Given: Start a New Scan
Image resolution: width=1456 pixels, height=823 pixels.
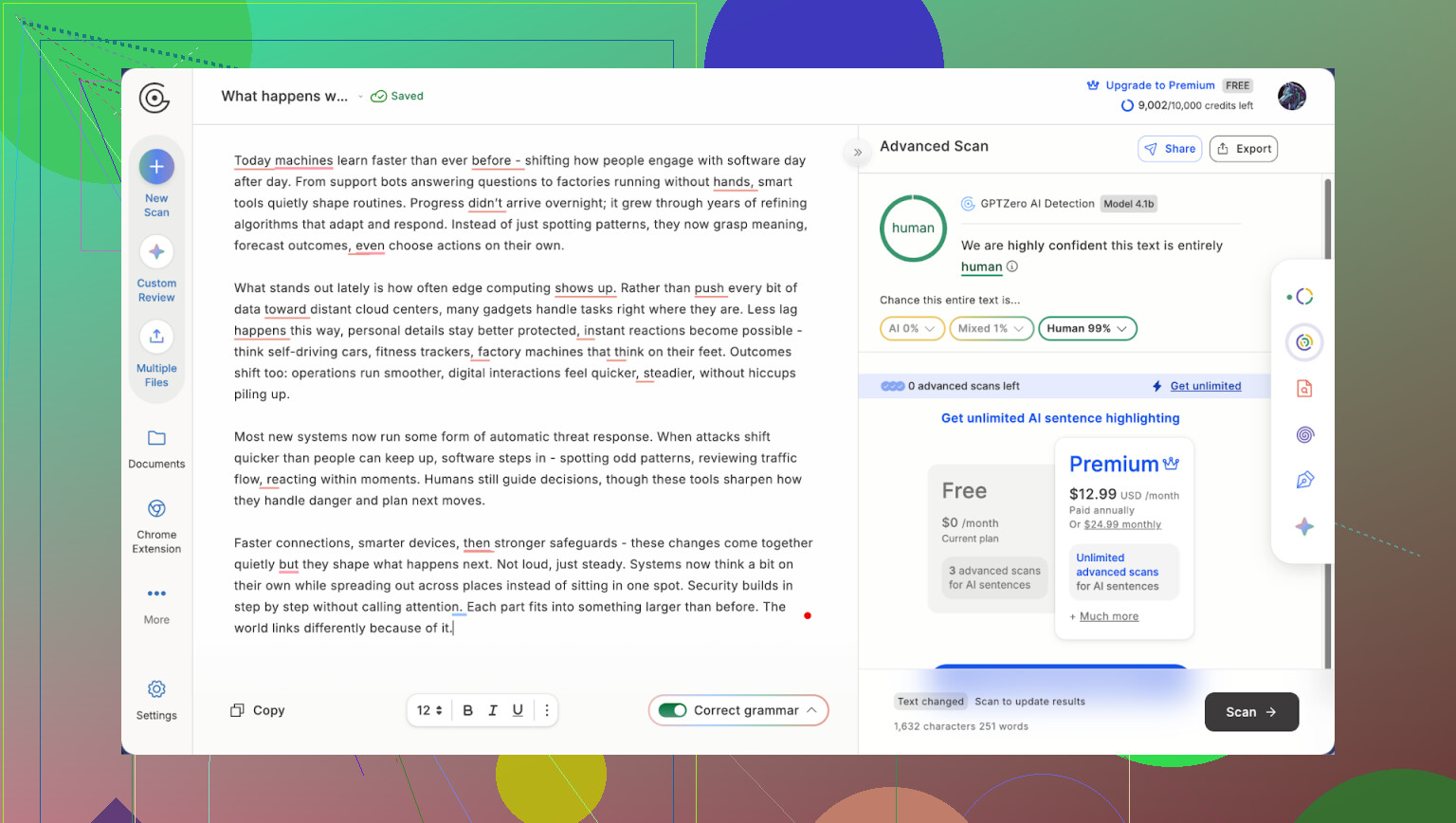Looking at the screenshot, I should (156, 168).
